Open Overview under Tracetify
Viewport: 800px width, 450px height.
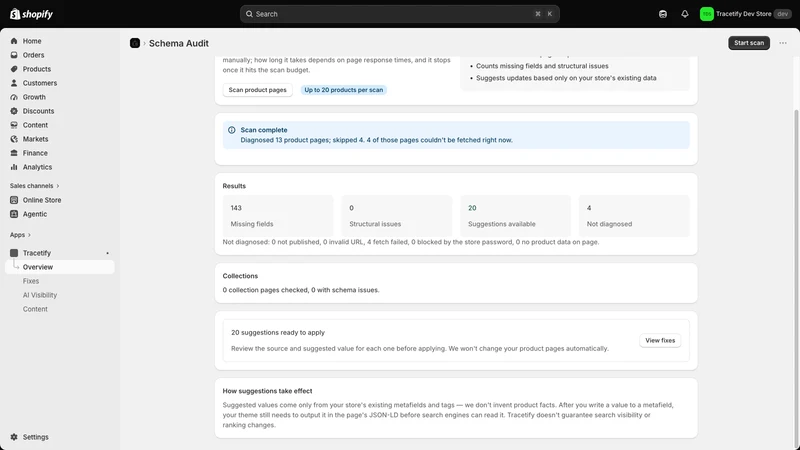tap(60, 267)
